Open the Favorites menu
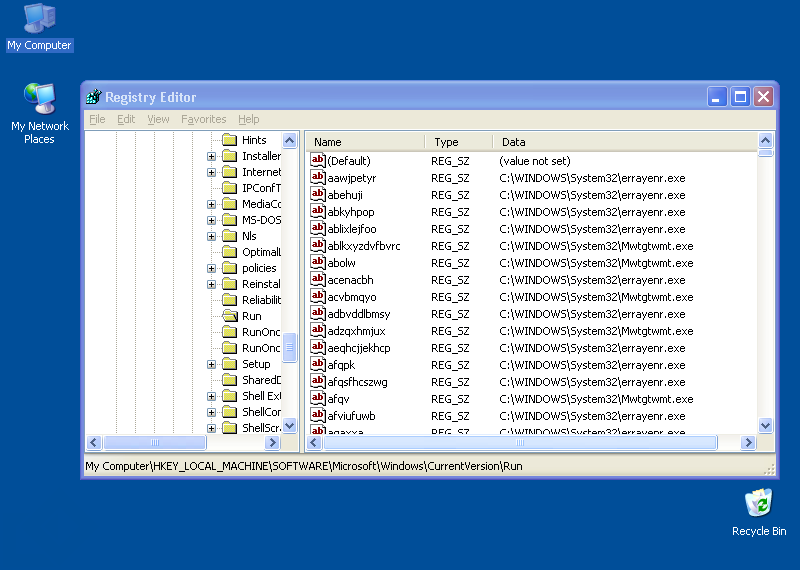 pos(203,119)
